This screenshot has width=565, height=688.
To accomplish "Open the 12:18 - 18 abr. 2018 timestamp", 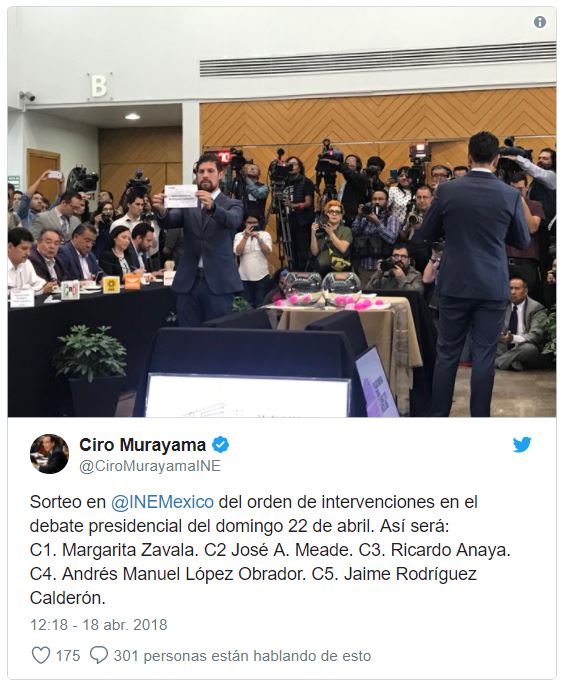I will [99, 624].
